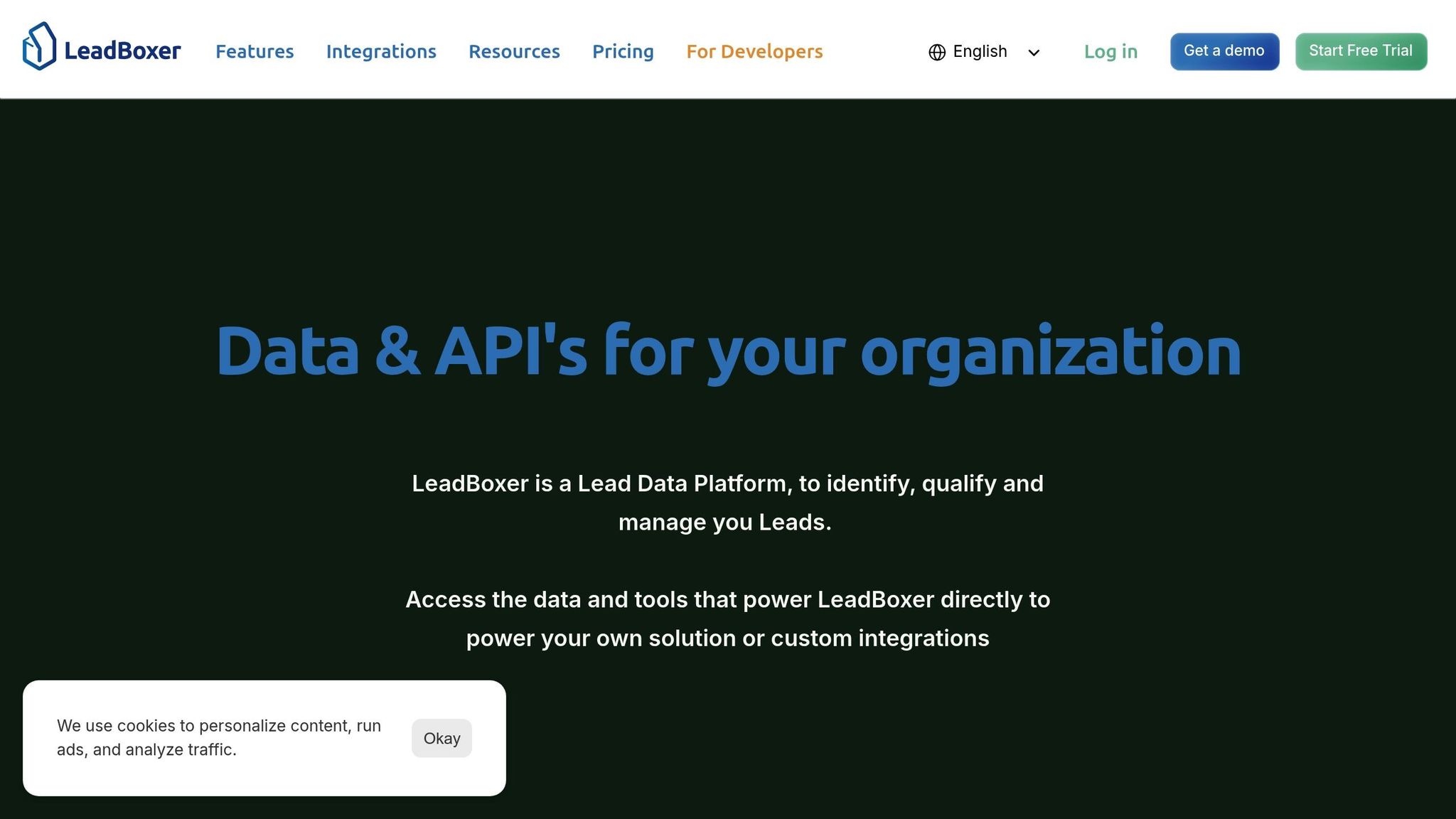Click the Get a demo button

click(1224, 50)
